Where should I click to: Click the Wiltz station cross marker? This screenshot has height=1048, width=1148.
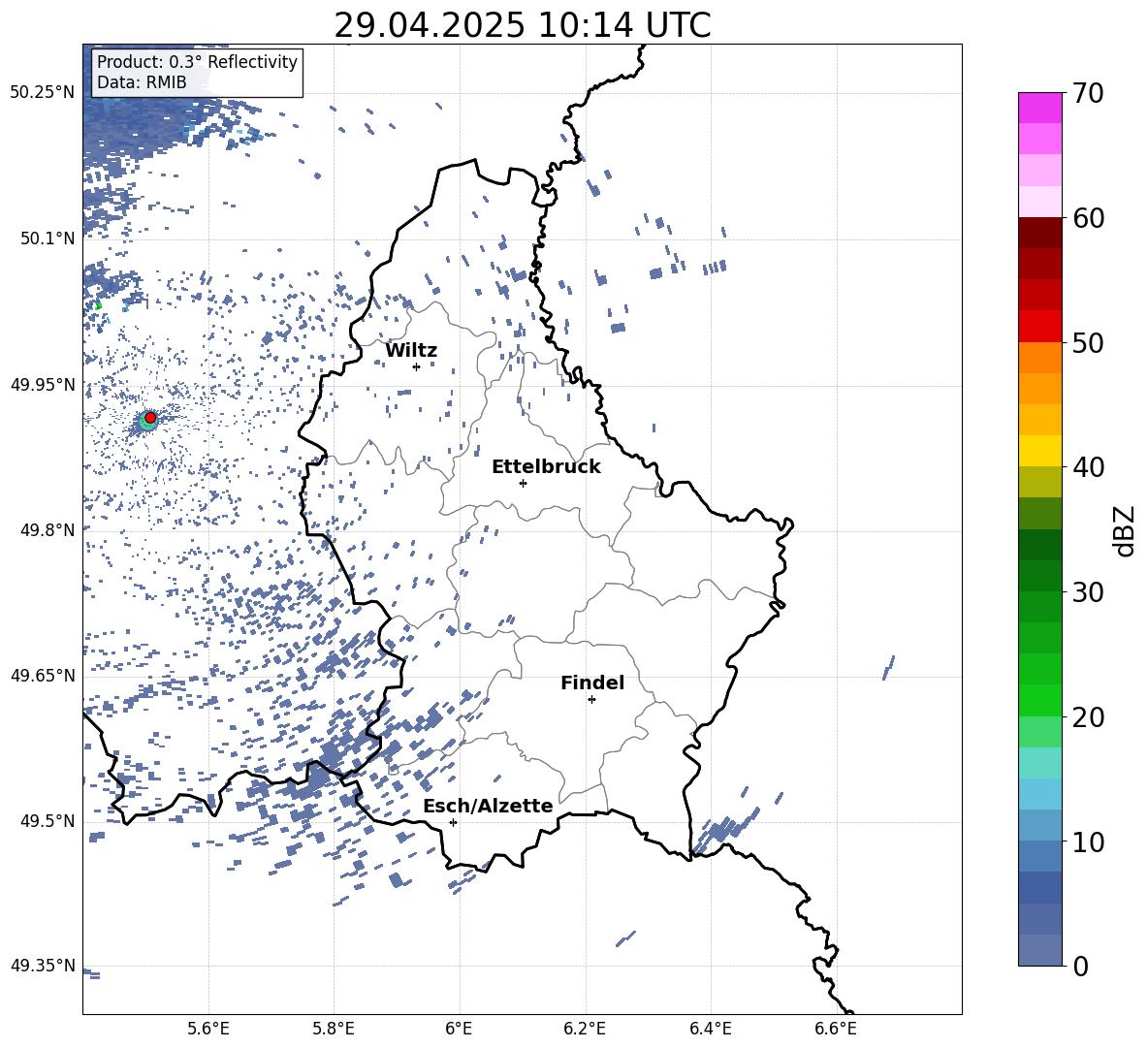(416, 366)
